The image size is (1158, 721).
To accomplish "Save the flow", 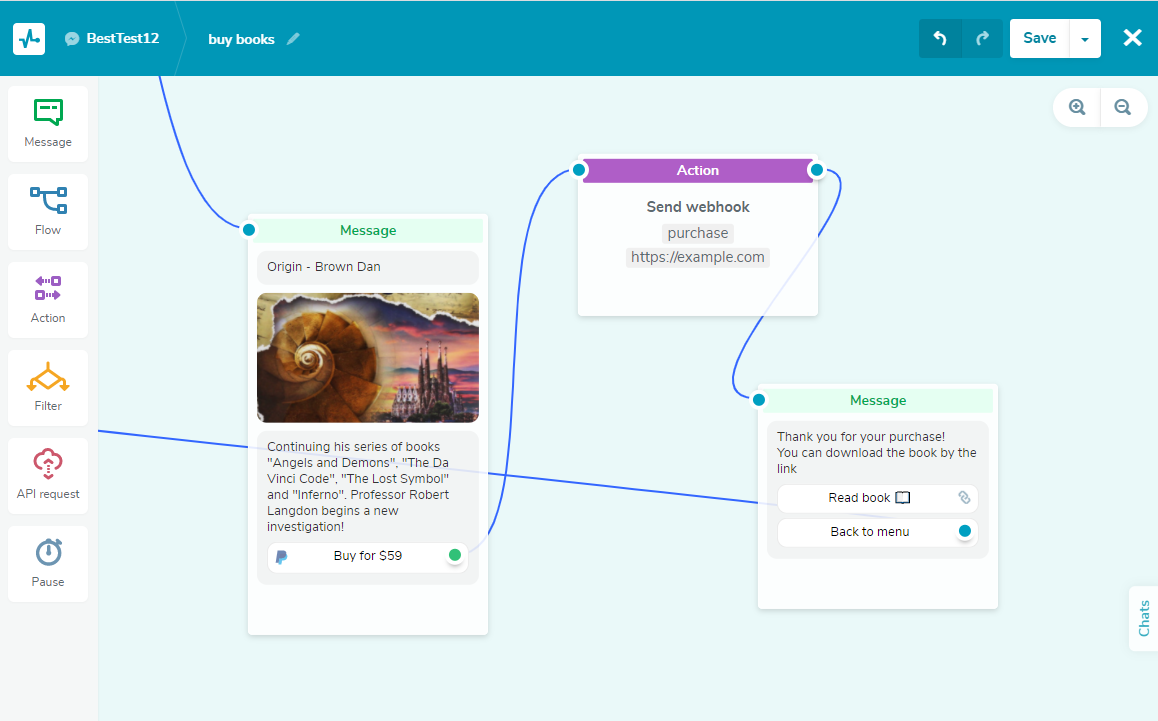I will point(1039,38).
